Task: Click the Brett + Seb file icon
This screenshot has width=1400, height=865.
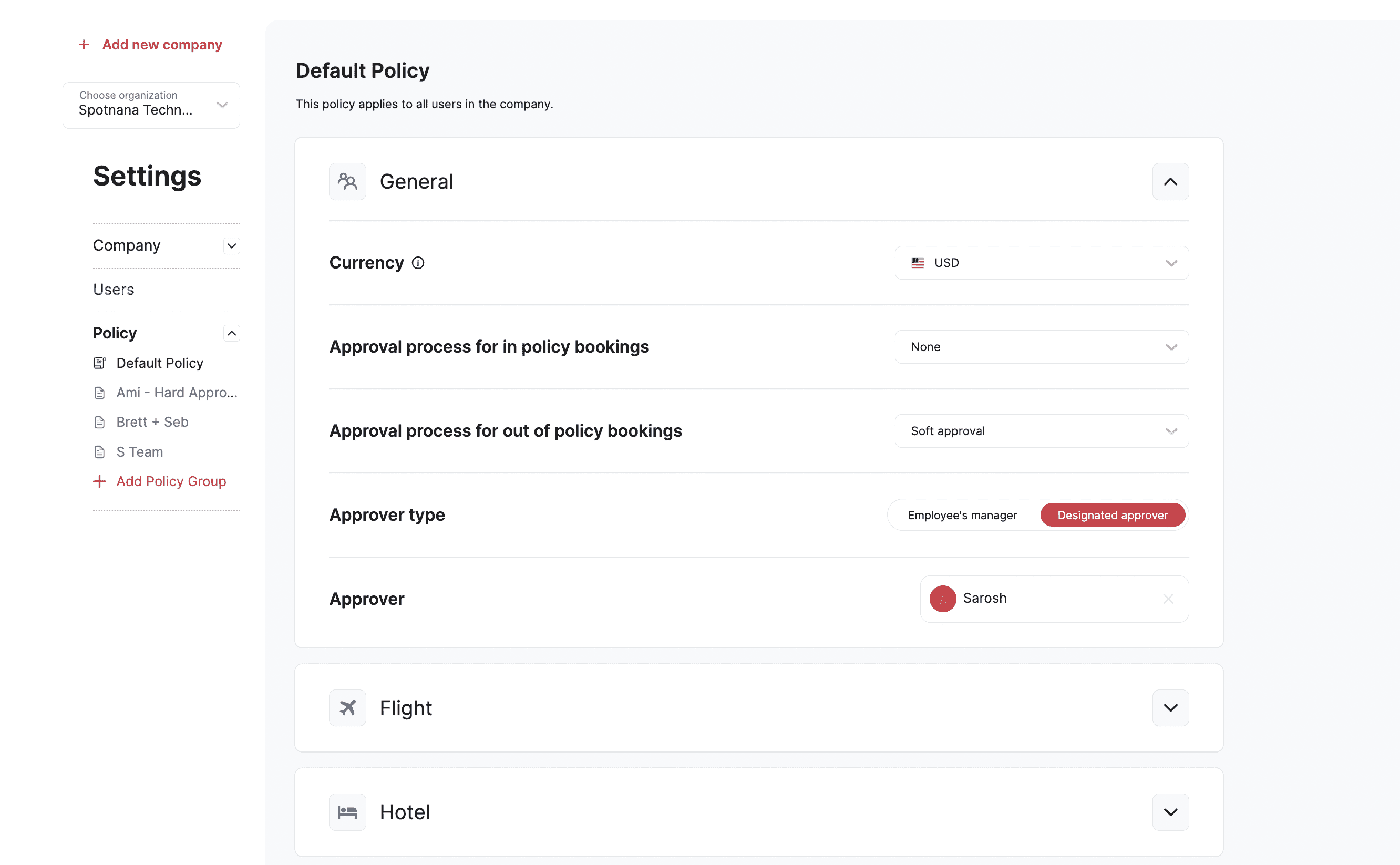Action: point(99,422)
